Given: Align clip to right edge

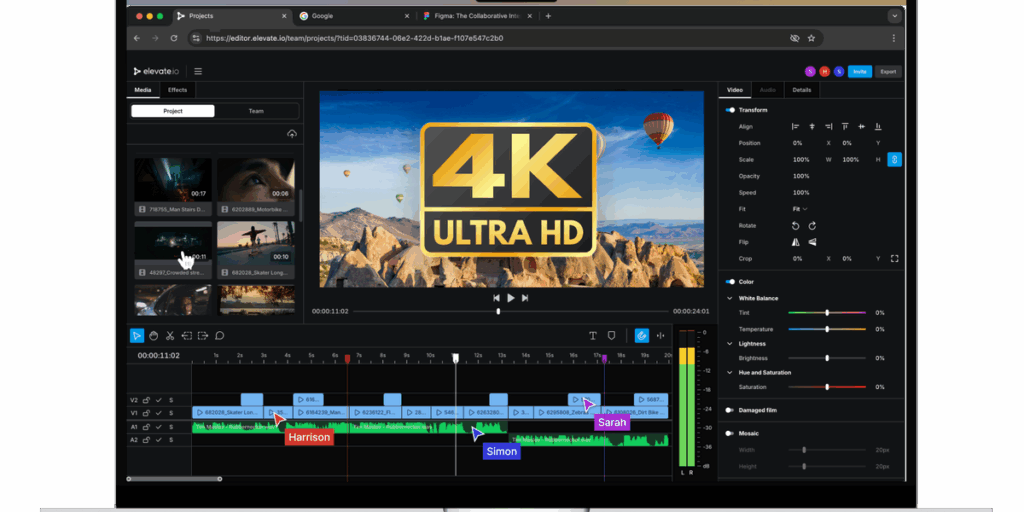Looking at the screenshot, I should [828, 127].
